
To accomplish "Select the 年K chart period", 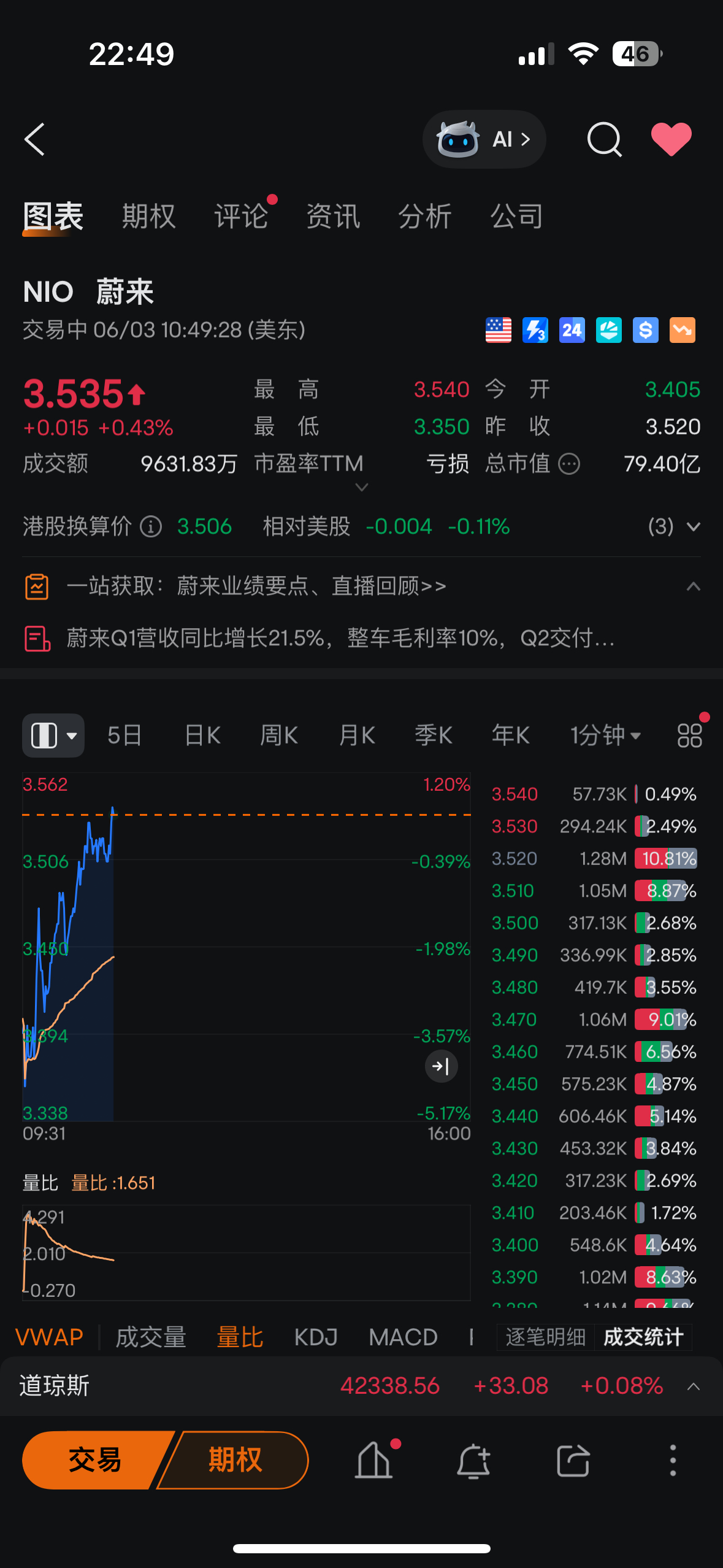I will 511,735.
